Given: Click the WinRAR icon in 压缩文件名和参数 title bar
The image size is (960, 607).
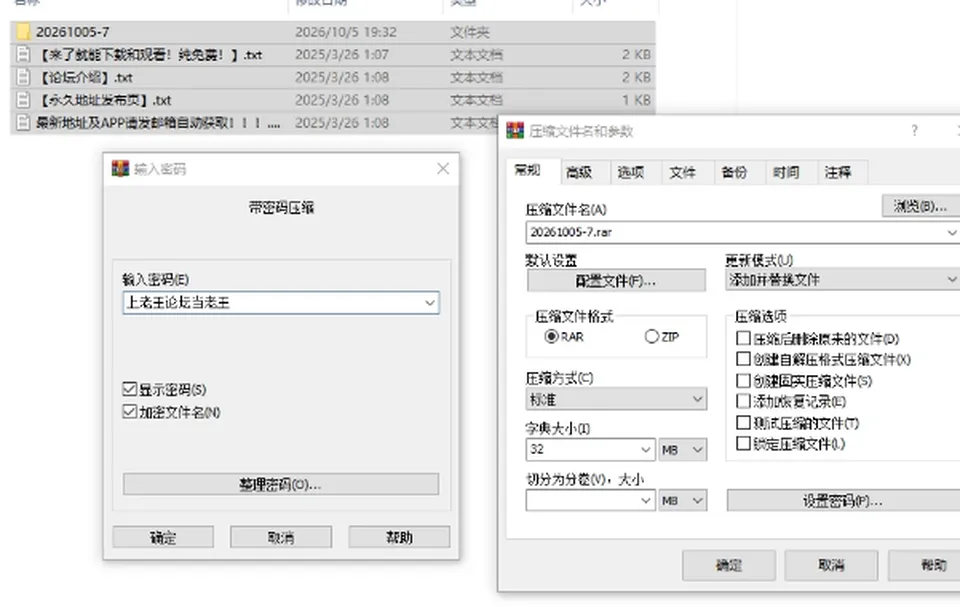Looking at the screenshot, I should pos(516,130).
